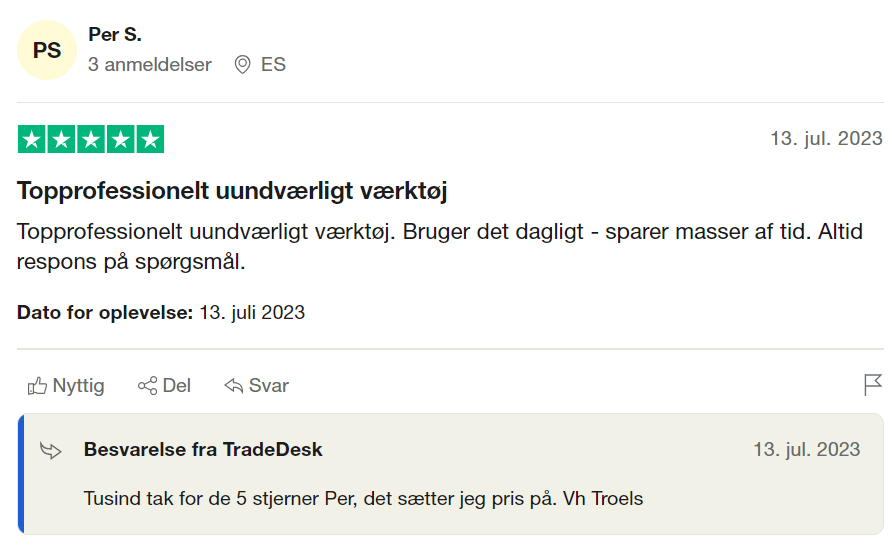Viewport: 892px width, 547px height.
Task: Click Besvarelse fra TradeDesk heading
Action: pos(203,449)
